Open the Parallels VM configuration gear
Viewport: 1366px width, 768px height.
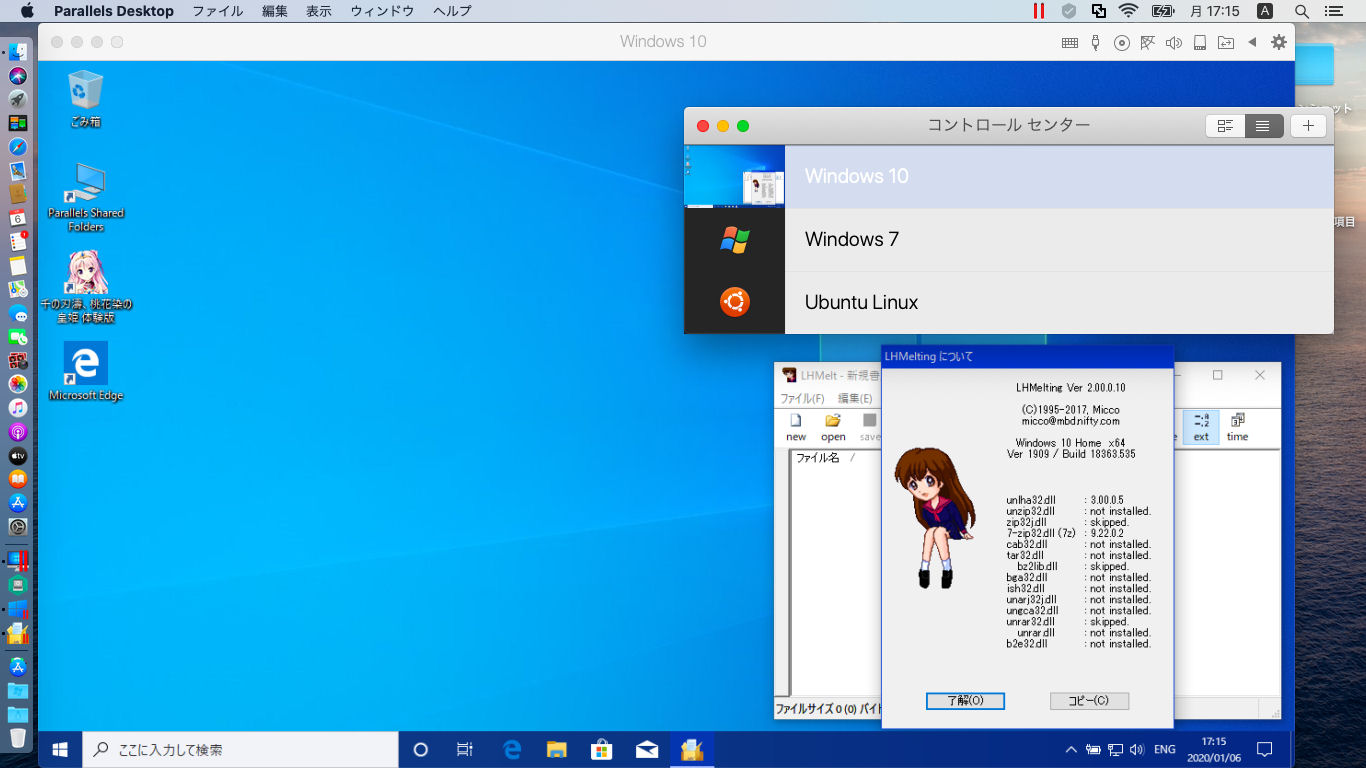coord(1279,42)
